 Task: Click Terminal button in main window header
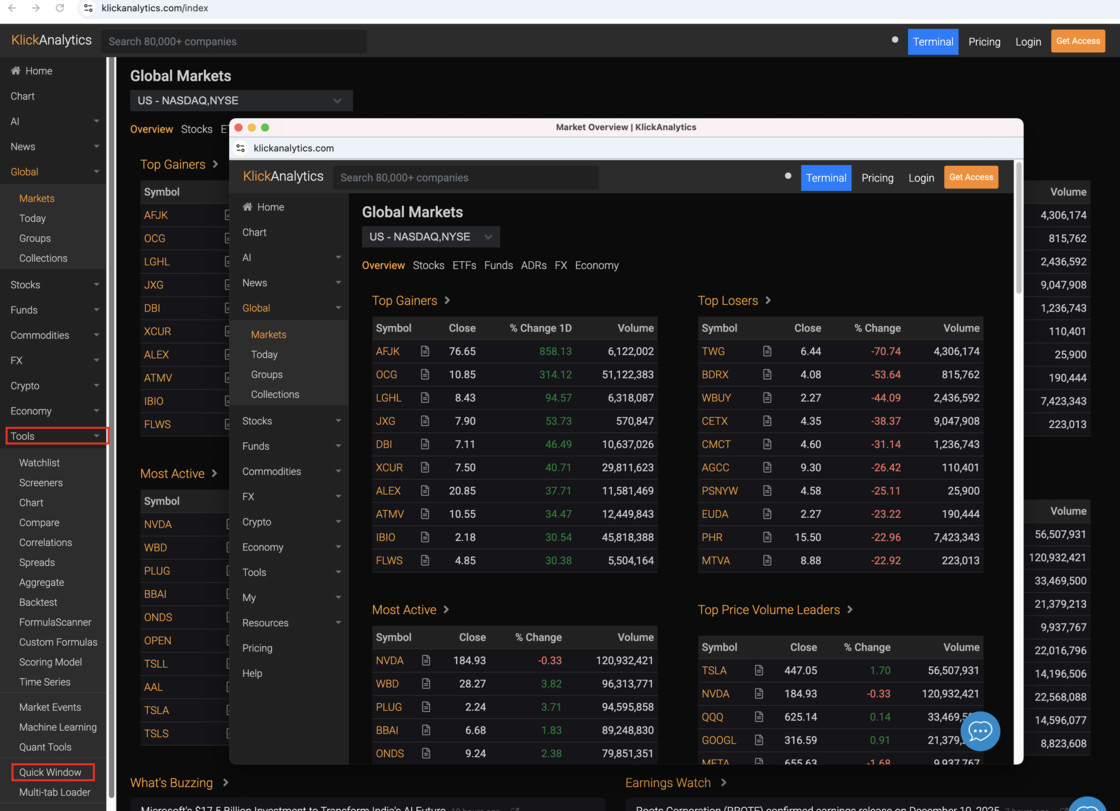click(933, 41)
